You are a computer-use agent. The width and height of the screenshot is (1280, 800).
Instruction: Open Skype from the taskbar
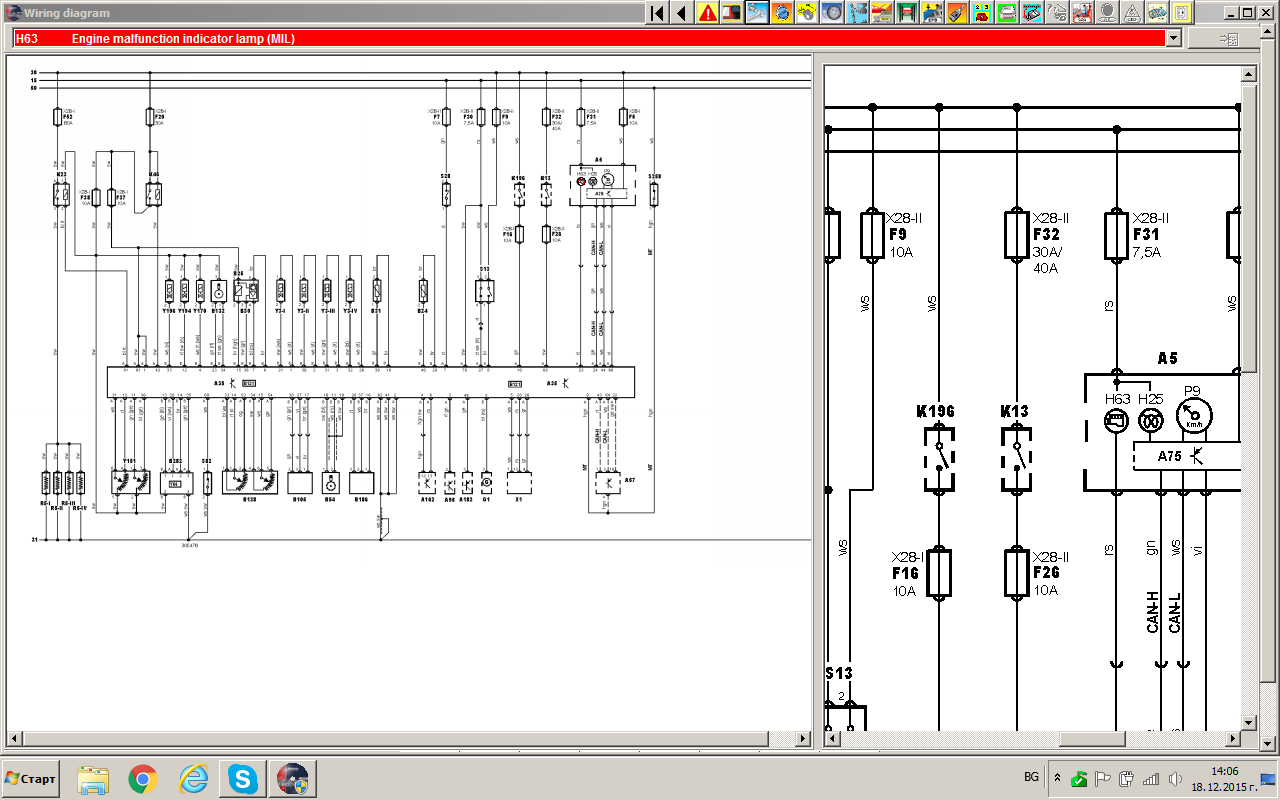click(243, 778)
